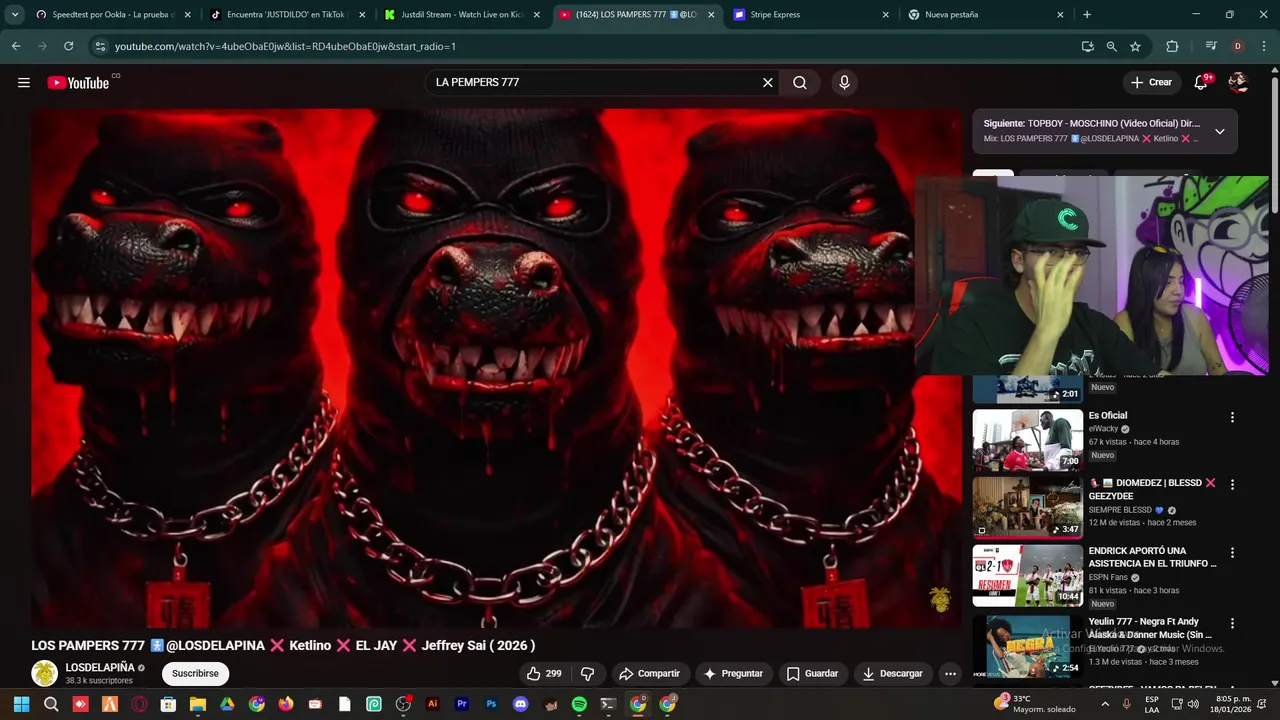Open Chrome profile D avatar
The height and width of the screenshot is (720, 1280).
pyautogui.click(x=1237, y=46)
